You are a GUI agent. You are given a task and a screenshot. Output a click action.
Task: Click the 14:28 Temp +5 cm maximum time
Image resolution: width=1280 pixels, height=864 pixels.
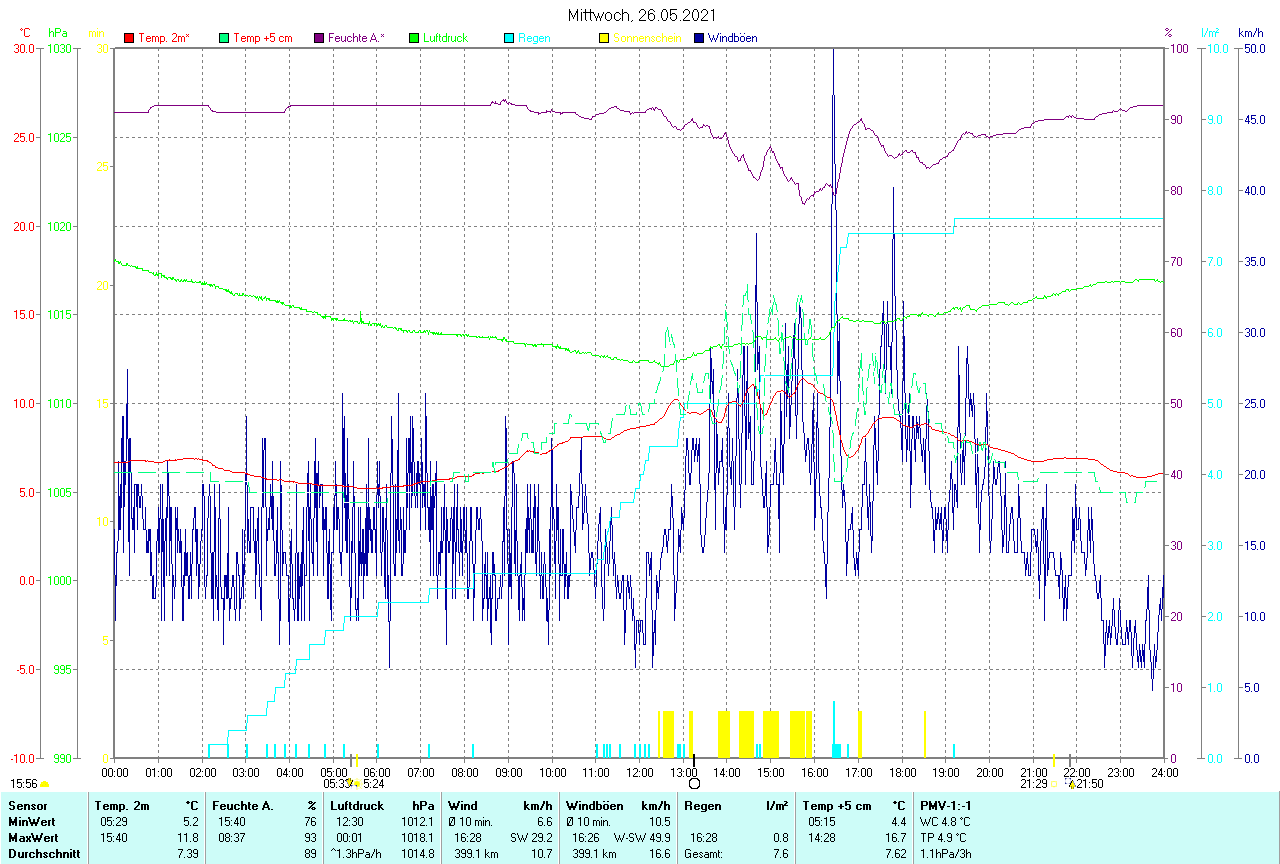(823, 837)
